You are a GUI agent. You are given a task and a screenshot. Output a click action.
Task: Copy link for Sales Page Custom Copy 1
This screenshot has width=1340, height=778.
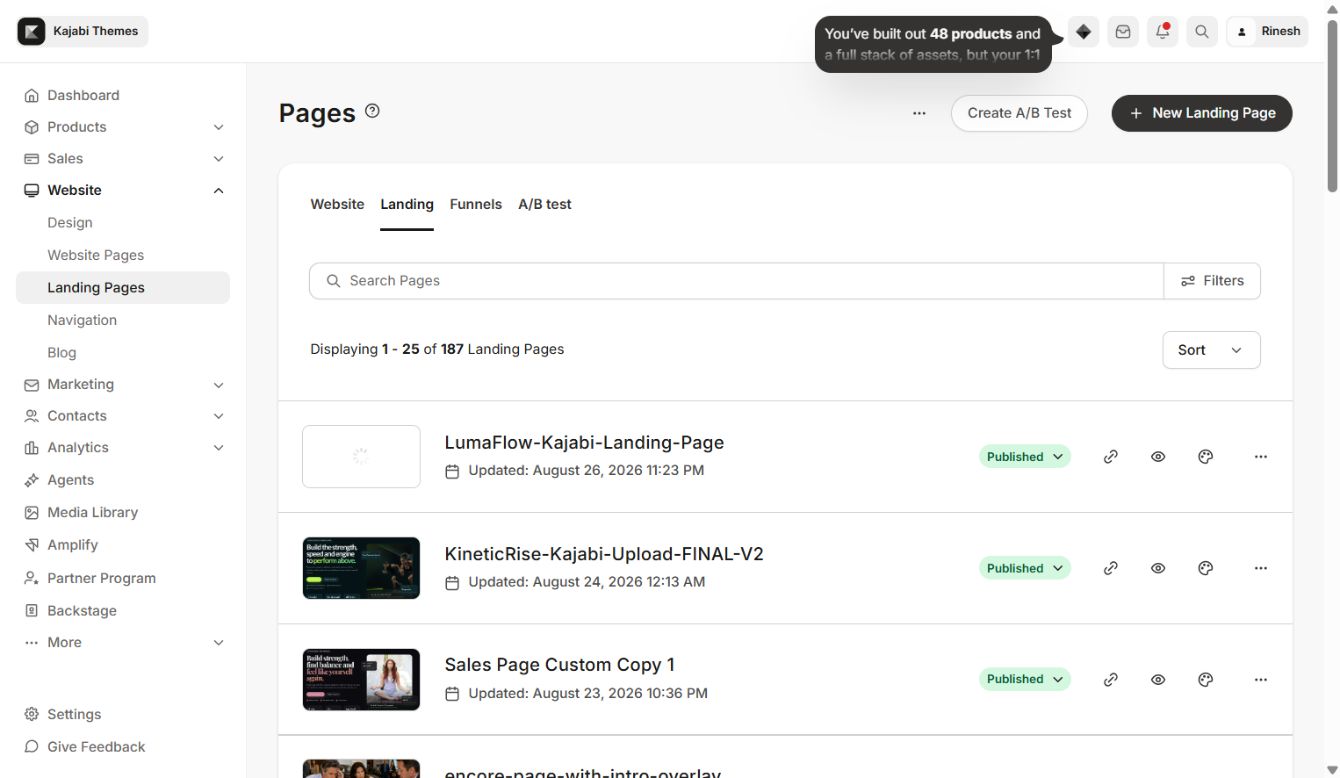[x=1110, y=679]
